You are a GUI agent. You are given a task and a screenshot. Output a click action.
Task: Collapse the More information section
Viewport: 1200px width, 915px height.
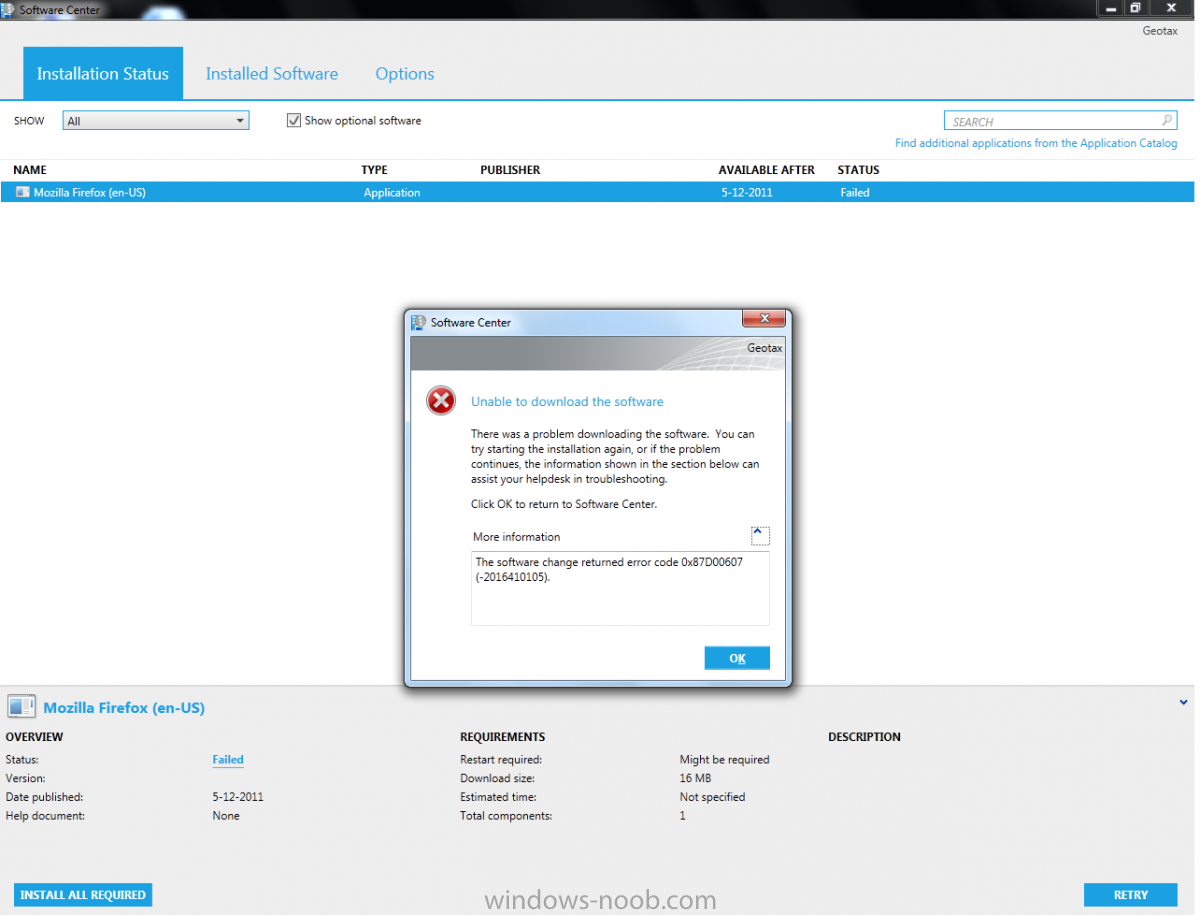[x=759, y=536]
